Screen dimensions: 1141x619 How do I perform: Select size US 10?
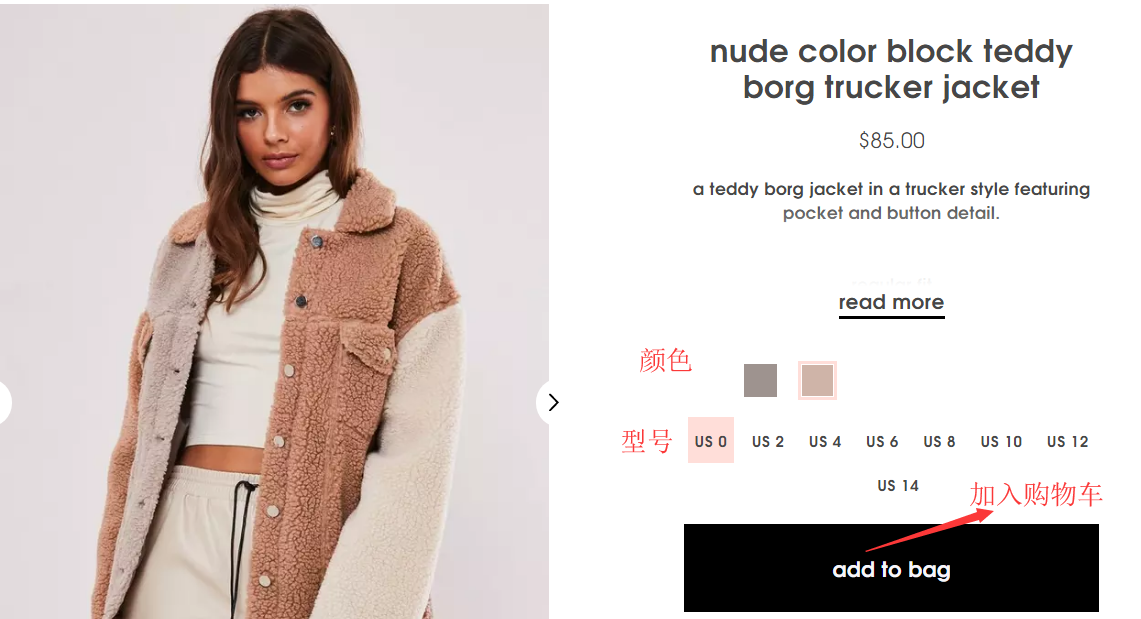[x=1001, y=442]
